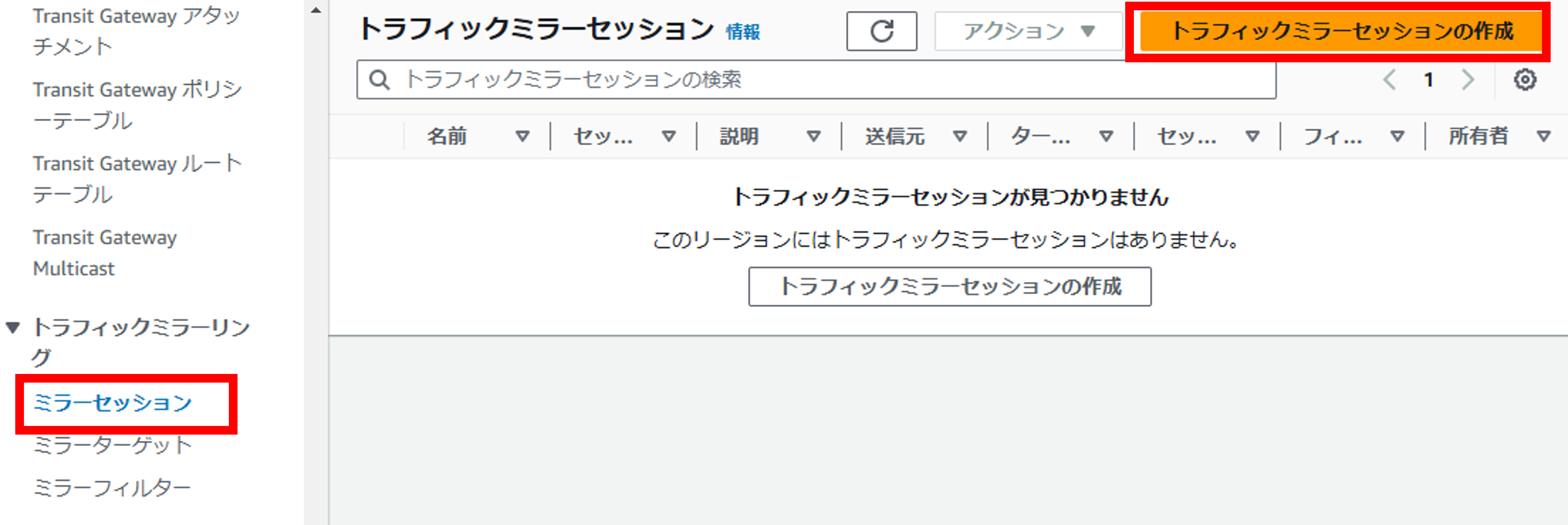Screen dimensions: 1568x525
Task: Click the refresh button
Action: (x=881, y=31)
